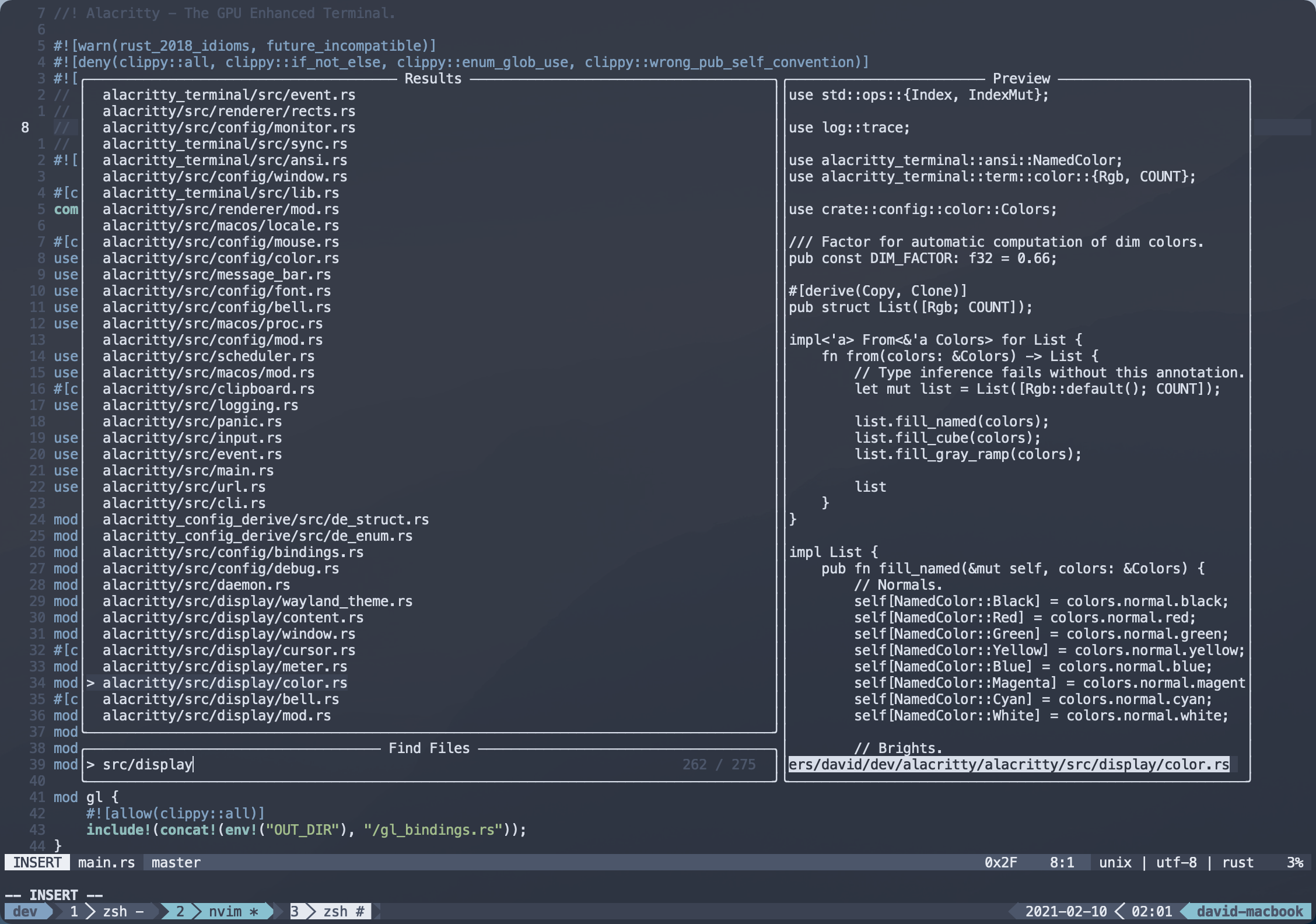Select alacritty/src/config/mouse.rs result
This screenshot has width=1316, height=924.
[220, 242]
